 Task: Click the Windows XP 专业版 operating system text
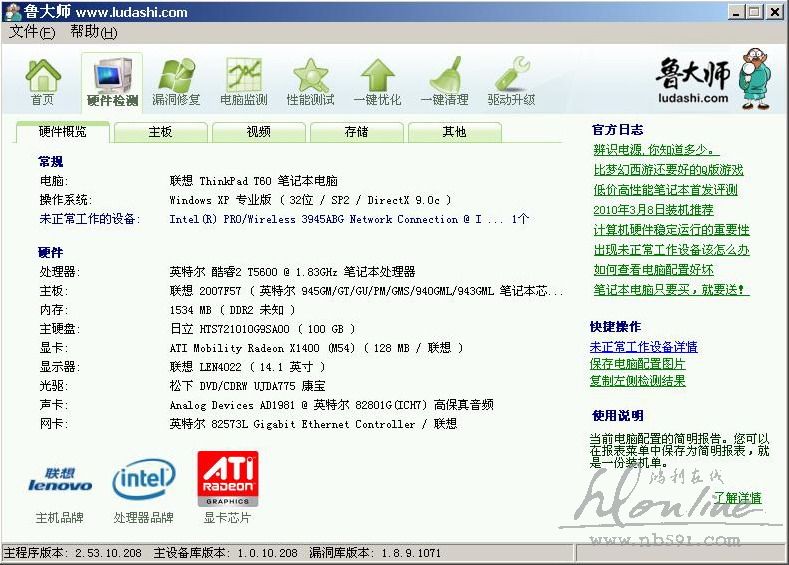point(310,200)
